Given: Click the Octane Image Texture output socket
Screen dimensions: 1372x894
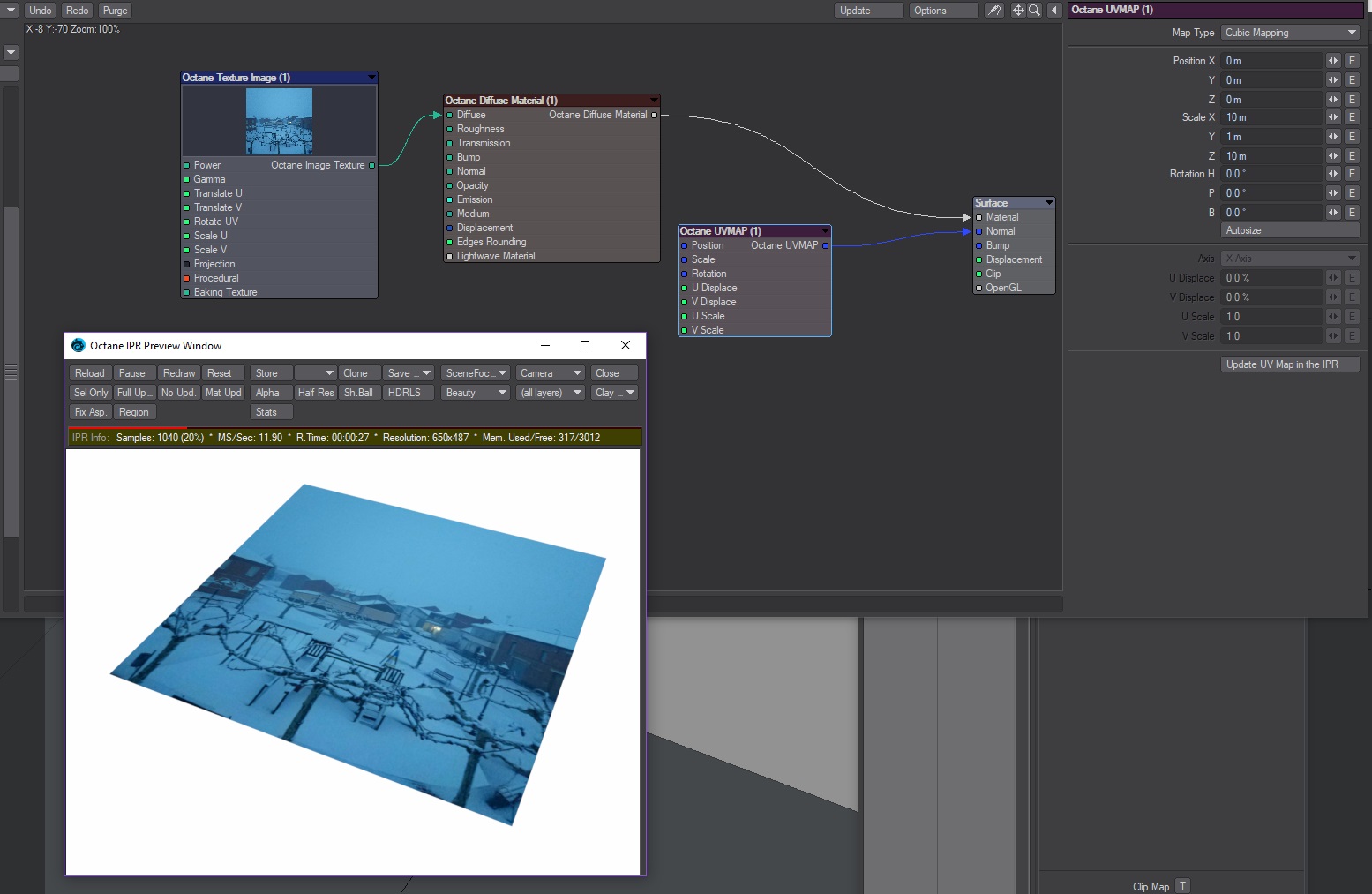Looking at the screenshot, I should (x=371, y=165).
